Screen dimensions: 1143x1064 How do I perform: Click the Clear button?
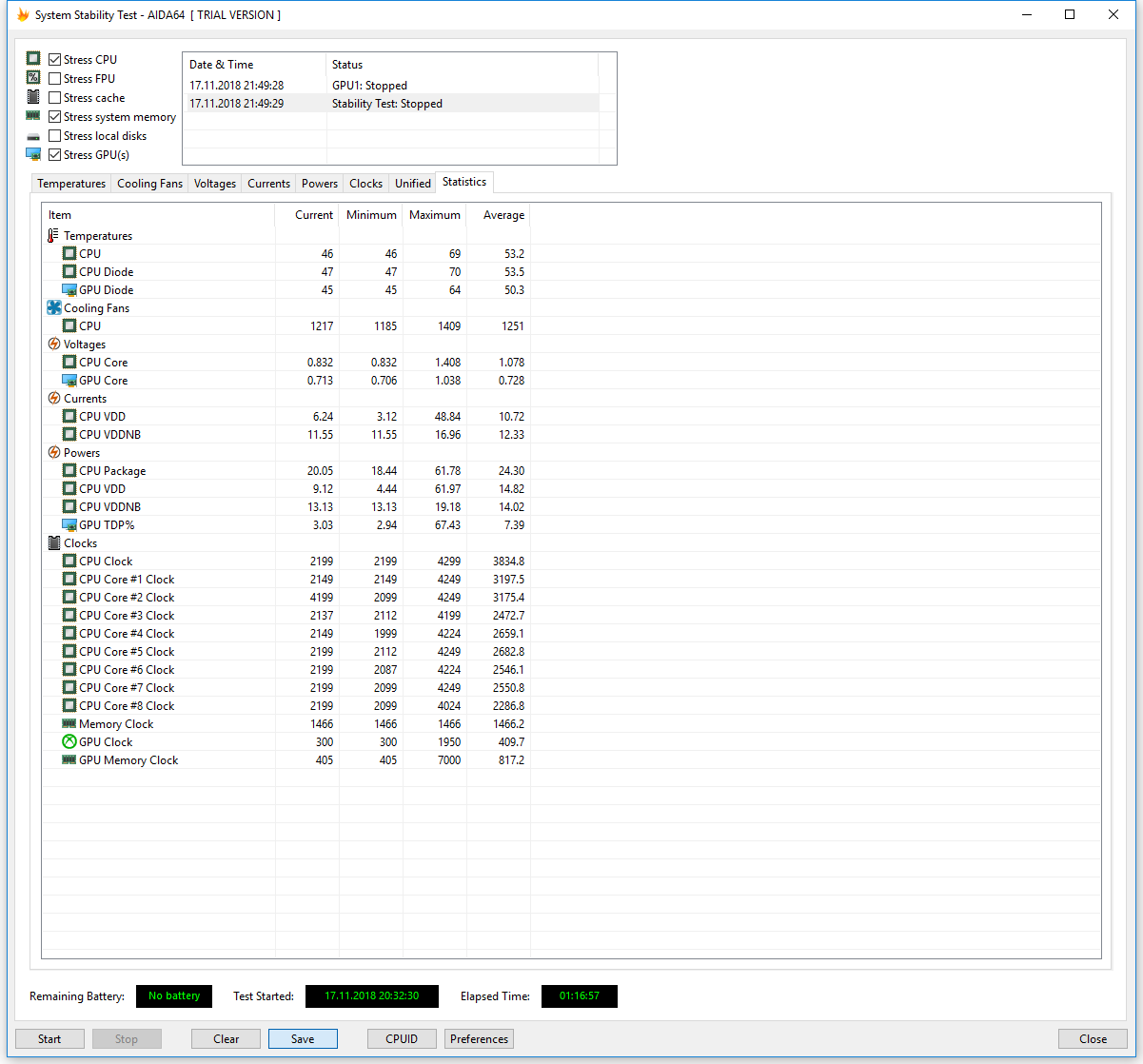[227, 1038]
